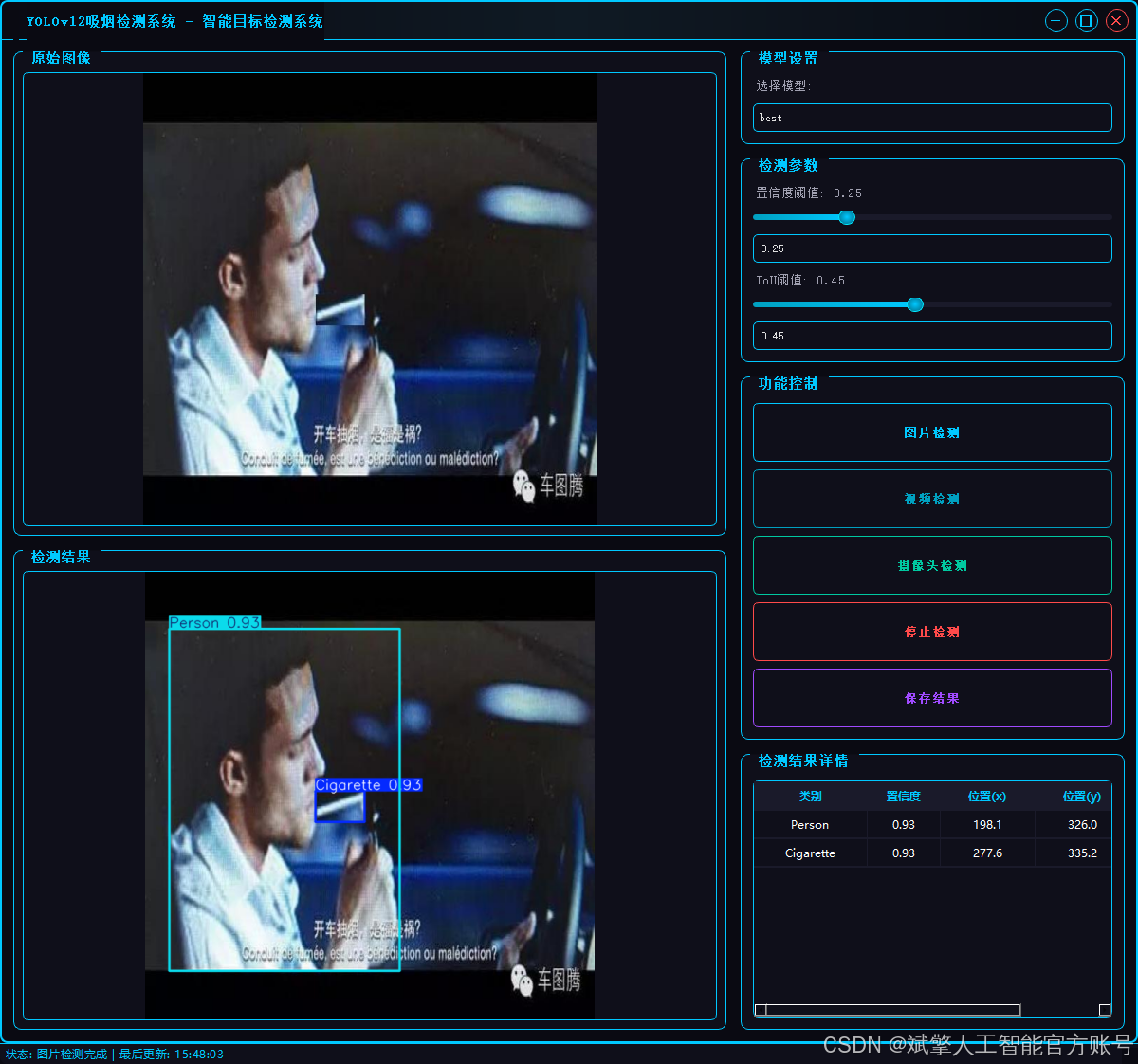1138x1064 pixels.
Task: Start 视频检测 video detection
Action: click(x=932, y=499)
